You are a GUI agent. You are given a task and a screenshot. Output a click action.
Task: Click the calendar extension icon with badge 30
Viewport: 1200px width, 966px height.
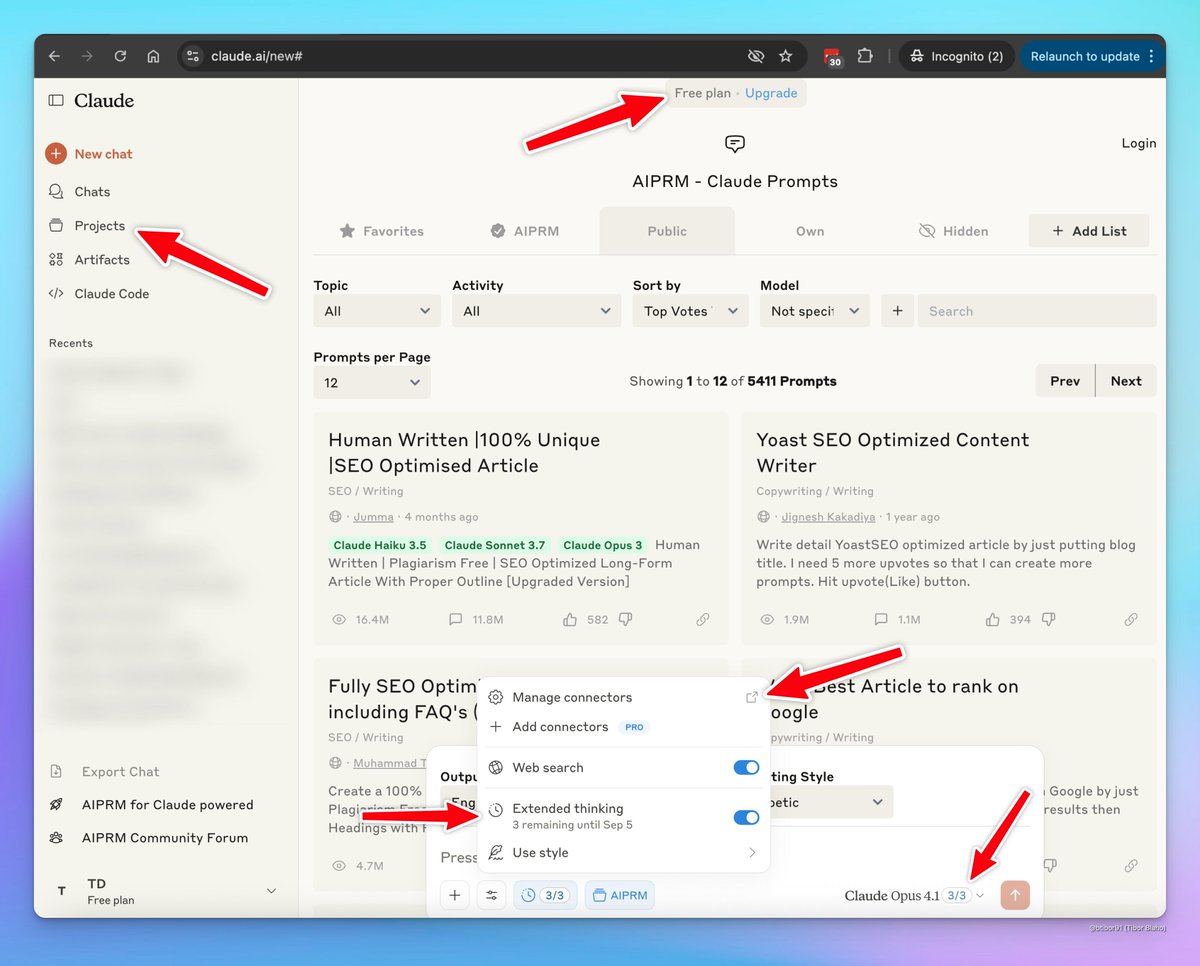[832, 57]
